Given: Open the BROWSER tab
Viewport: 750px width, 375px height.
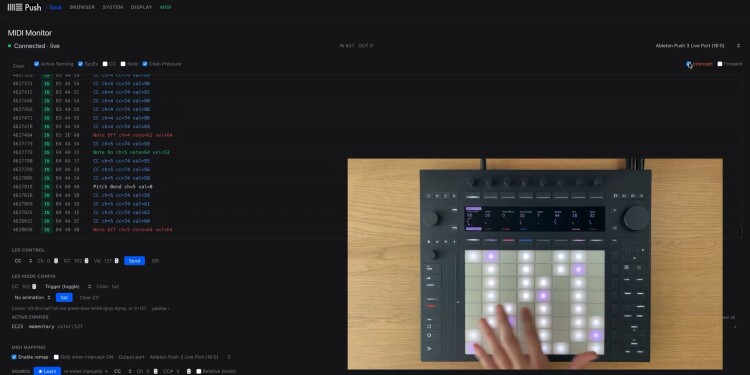Looking at the screenshot, I should pos(82,7).
